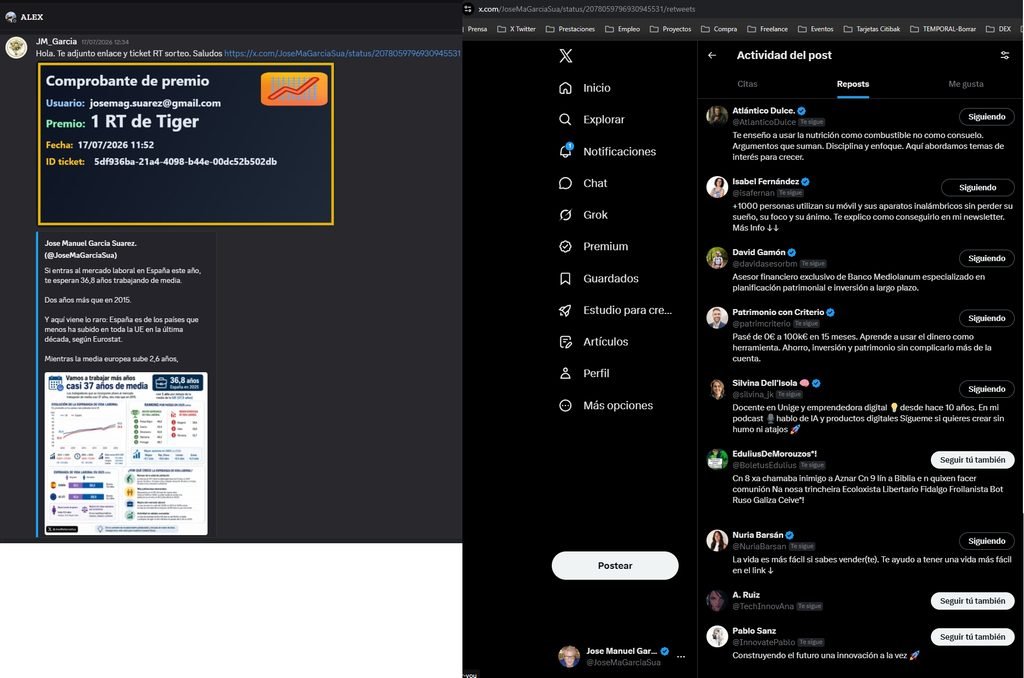Open Artículos icon in sidebar

tap(566, 342)
